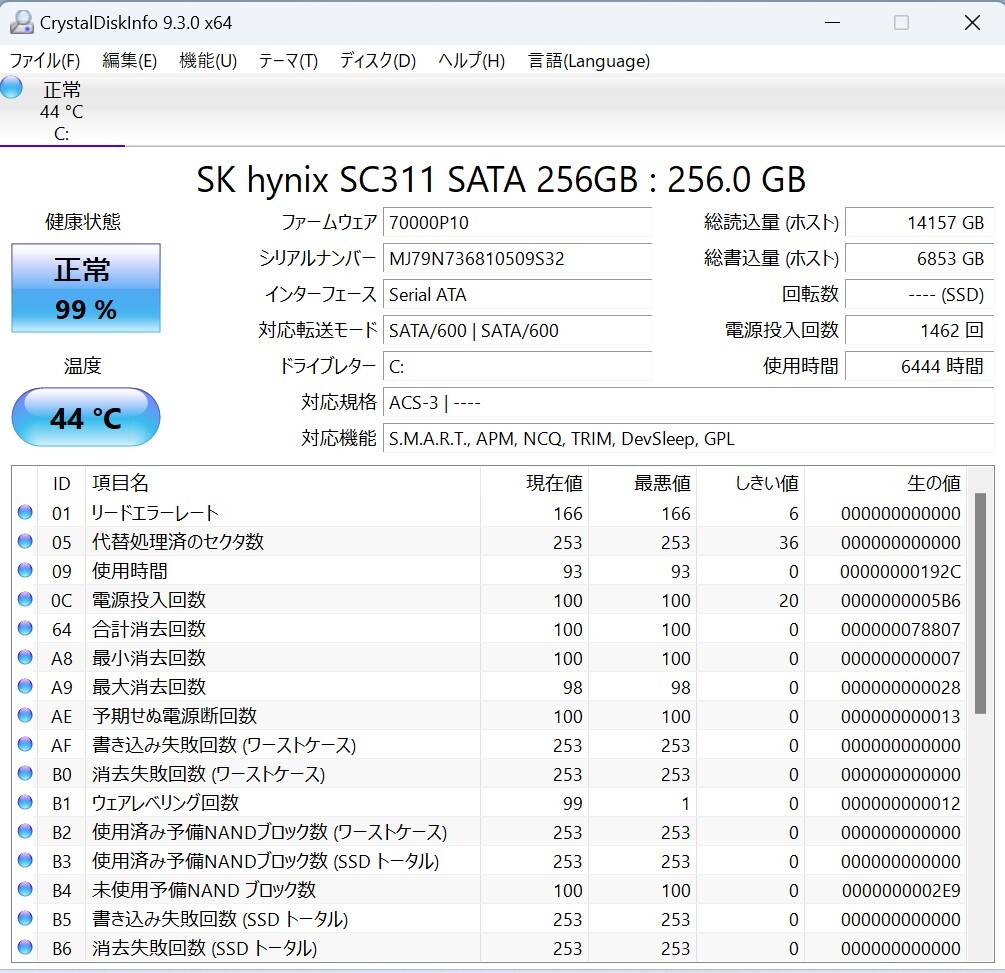Click status orb for row 64 合計消去回数
The image size is (1005, 973).
25,628
